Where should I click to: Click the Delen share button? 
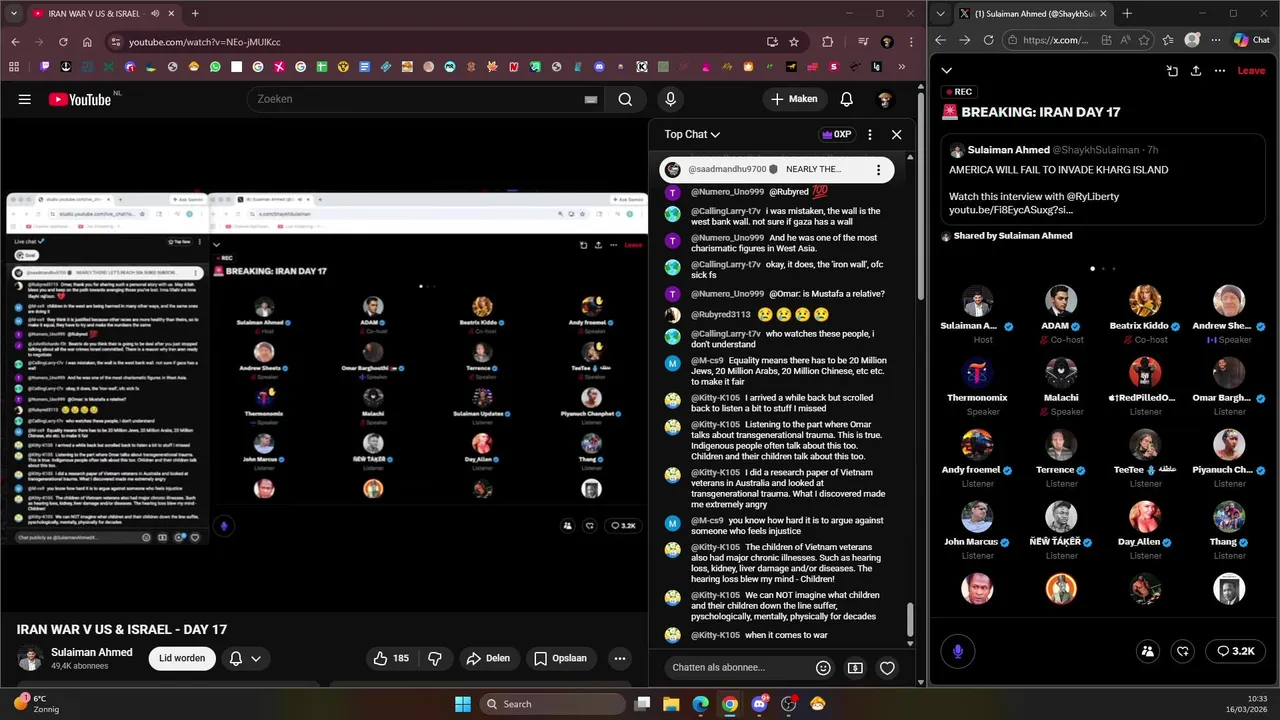pyautogui.click(x=488, y=658)
